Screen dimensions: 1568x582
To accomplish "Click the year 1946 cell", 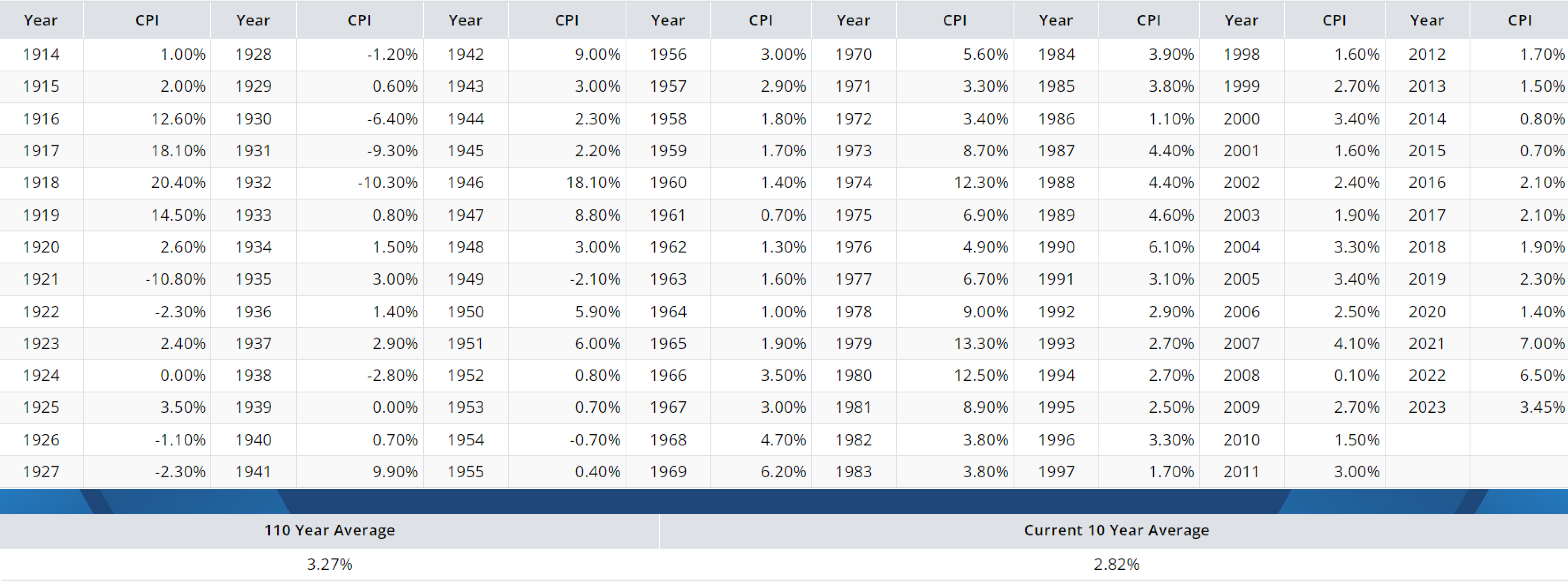I will coord(466,183).
